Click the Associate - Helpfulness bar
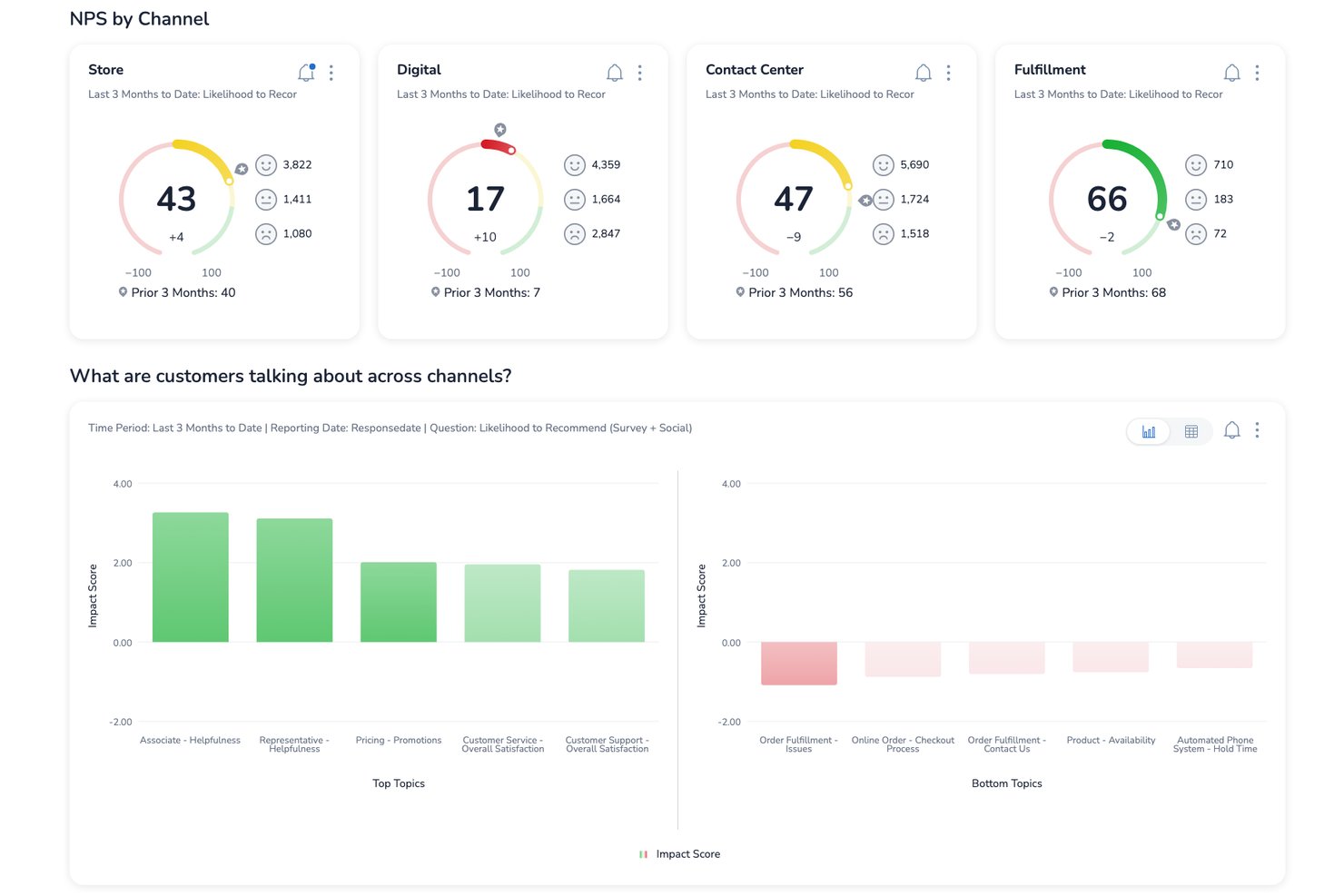The width and height of the screenshot is (1344, 896). point(191,577)
